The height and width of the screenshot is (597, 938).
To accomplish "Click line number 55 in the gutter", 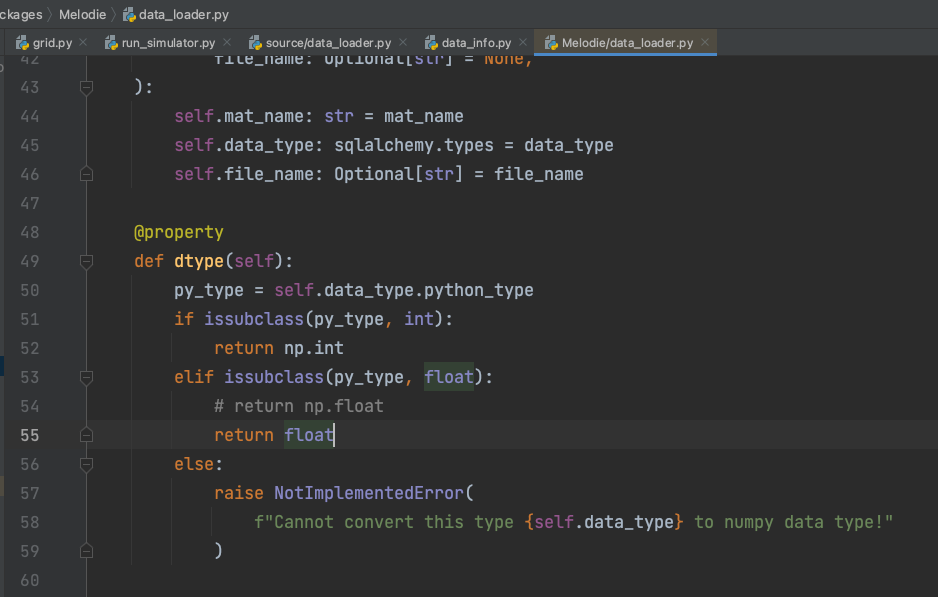I will click(29, 435).
